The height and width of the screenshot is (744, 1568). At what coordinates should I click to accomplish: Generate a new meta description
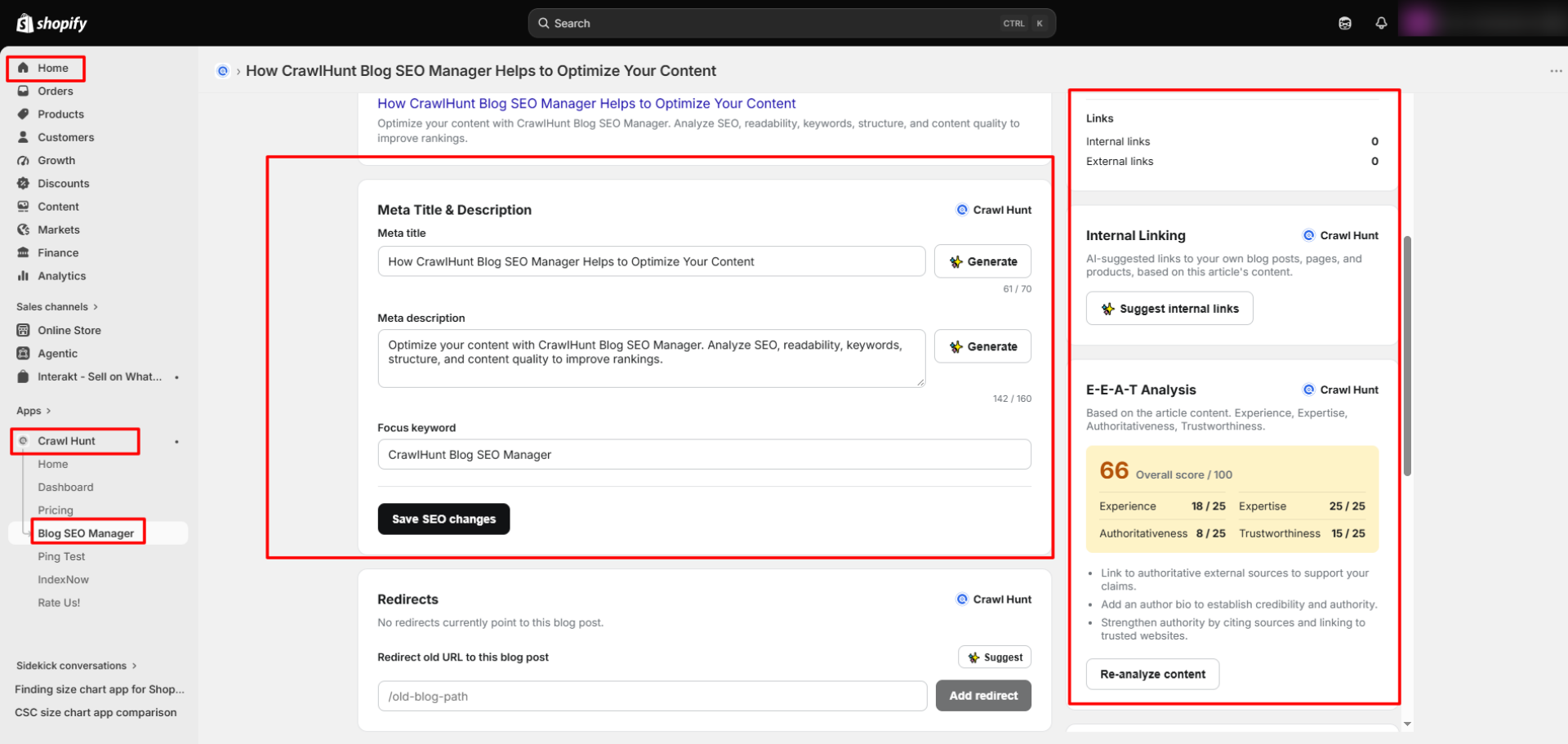982,346
